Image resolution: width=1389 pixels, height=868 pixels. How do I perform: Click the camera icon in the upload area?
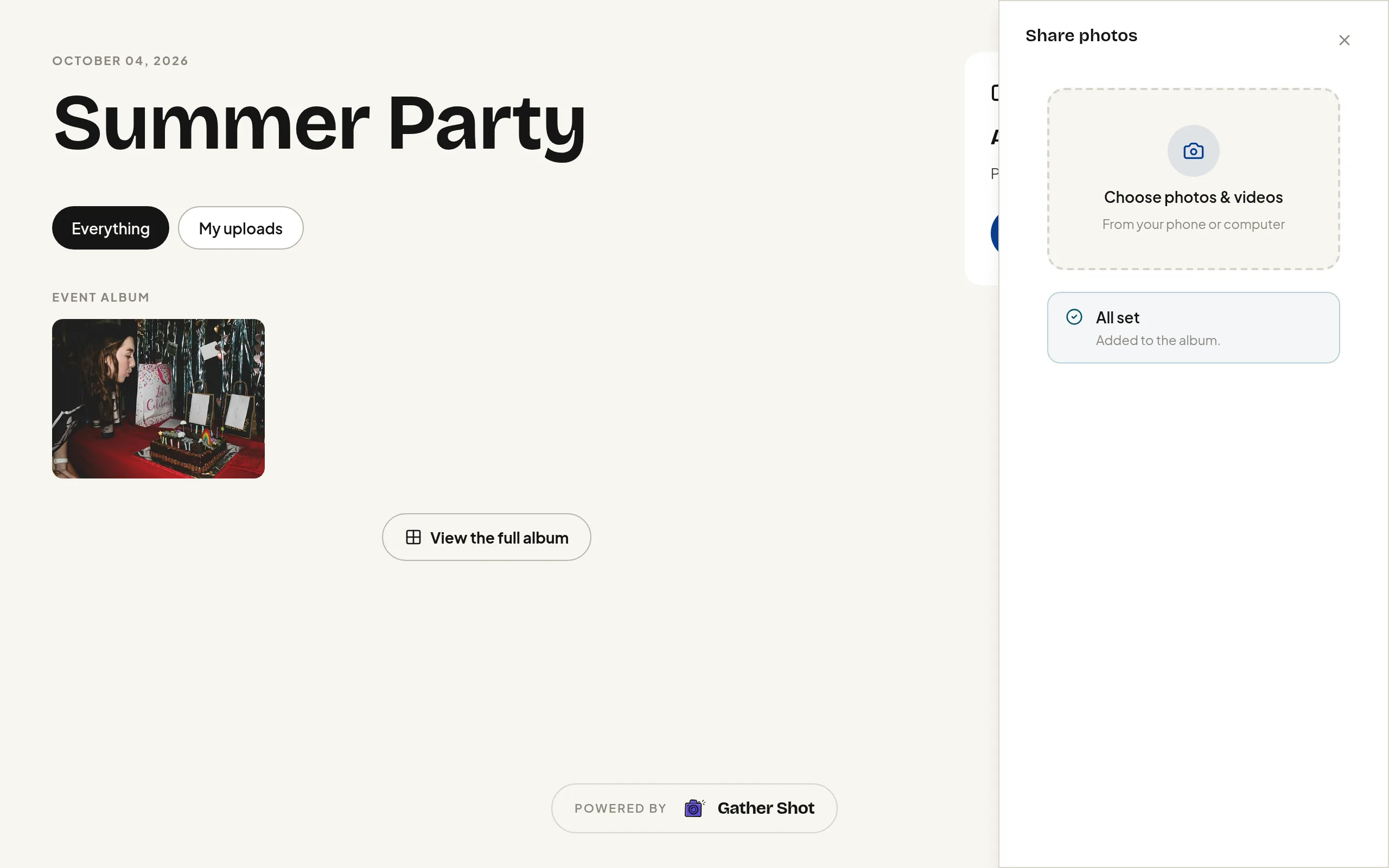coord(1193,151)
